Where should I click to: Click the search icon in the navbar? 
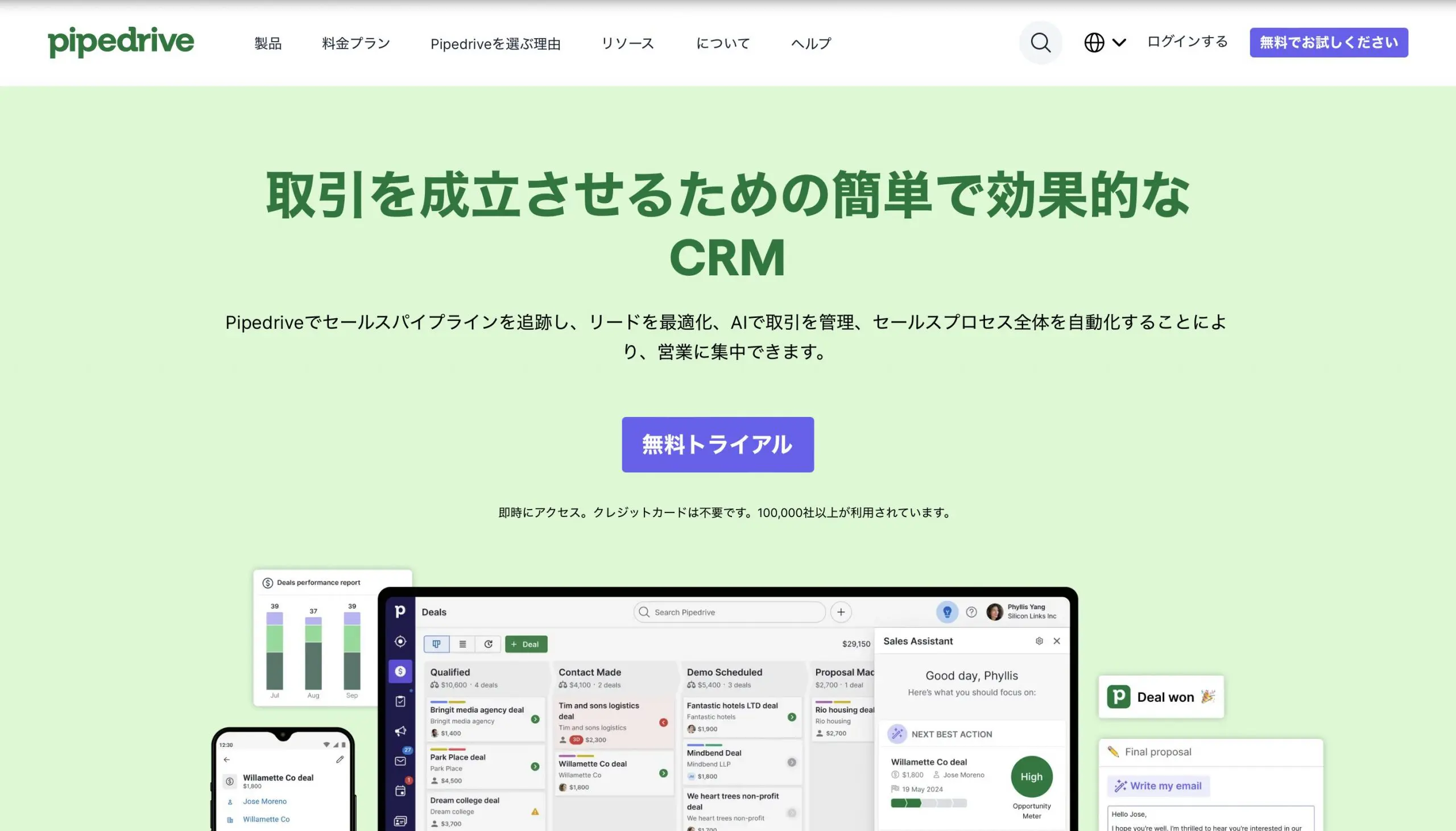click(x=1040, y=43)
